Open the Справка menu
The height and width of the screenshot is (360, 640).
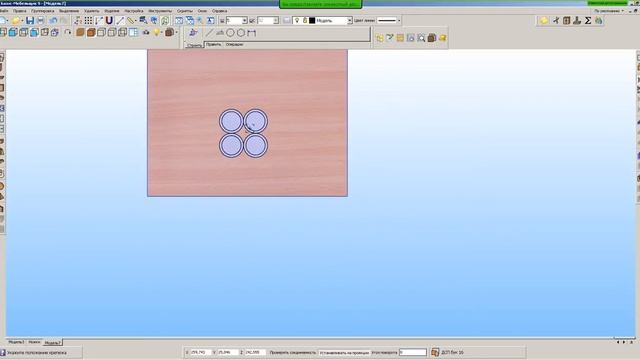coord(220,11)
